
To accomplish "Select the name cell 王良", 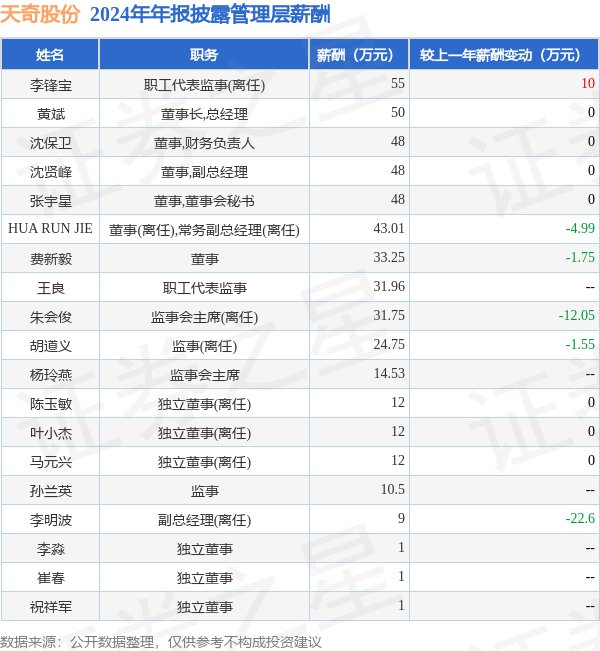I will [x=51, y=288].
